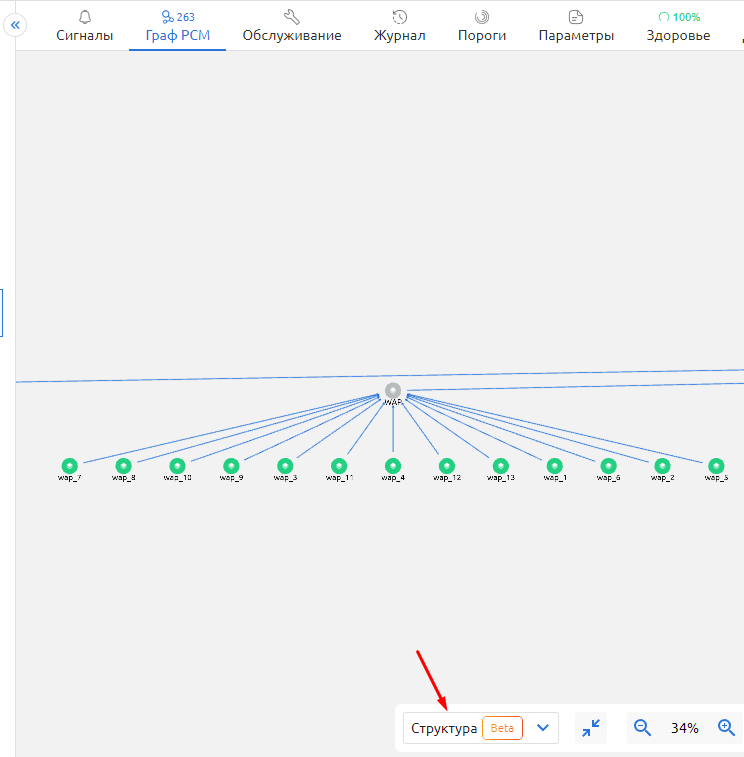Collapse the sidebar with the double chevron
Screen dimensions: 744x757
pyautogui.click(x=15, y=25)
